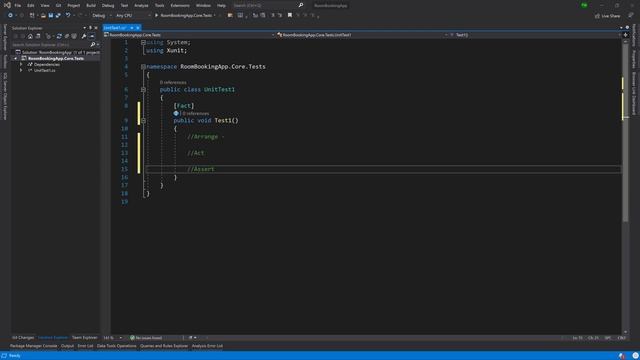Switch to Git Changes tab
This screenshot has height=360, width=640.
pos(23,338)
